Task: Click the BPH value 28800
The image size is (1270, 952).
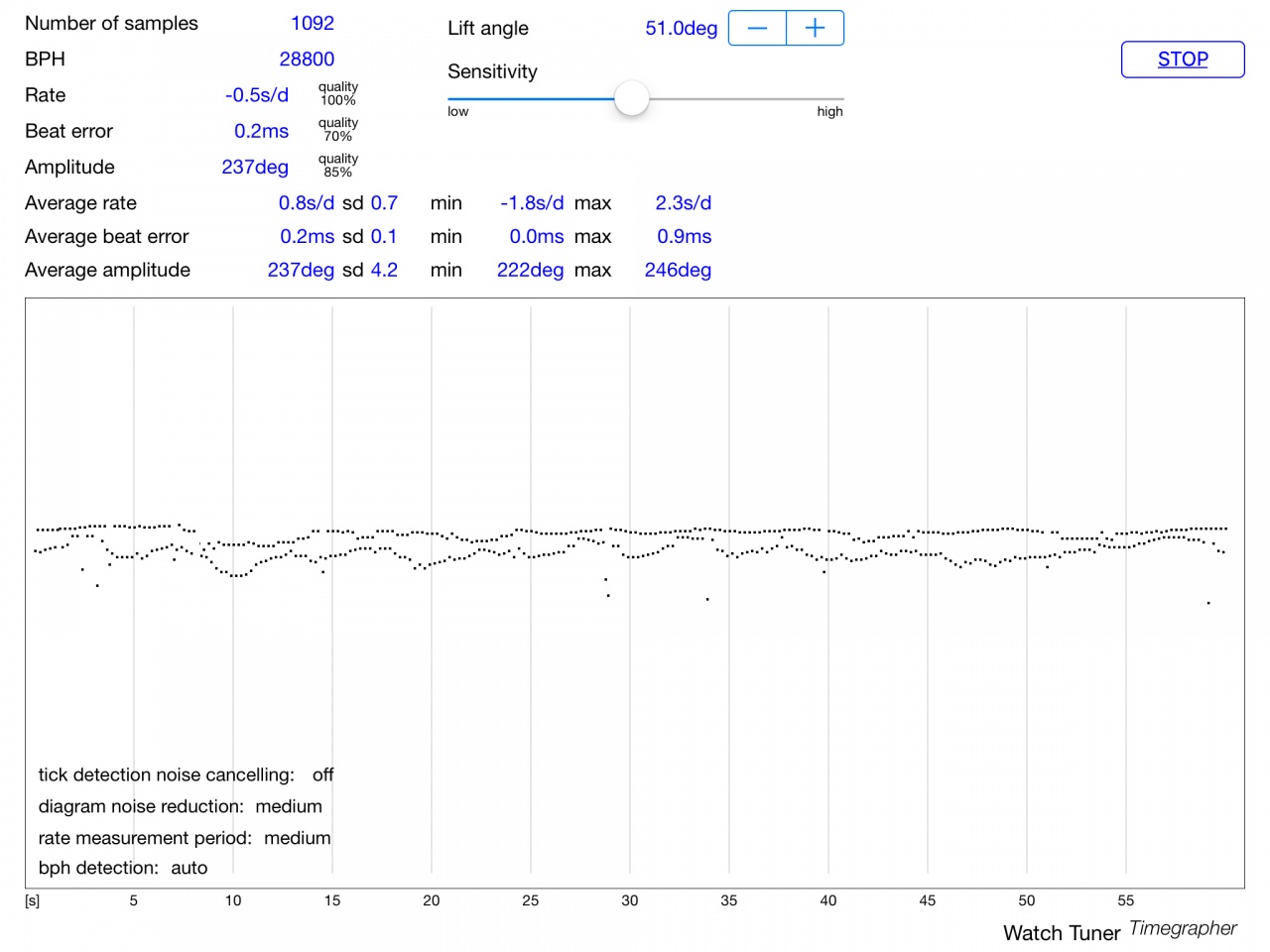Action: tap(307, 59)
